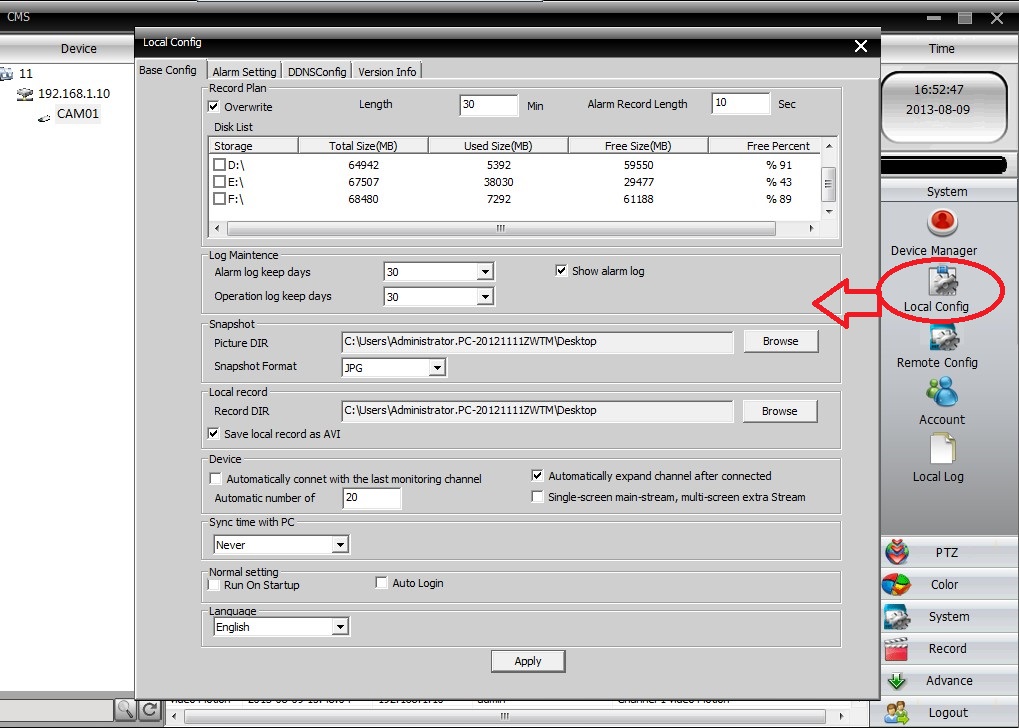Image resolution: width=1019 pixels, height=728 pixels.
Task: Disable Save local record as AVI
Action: pos(213,434)
